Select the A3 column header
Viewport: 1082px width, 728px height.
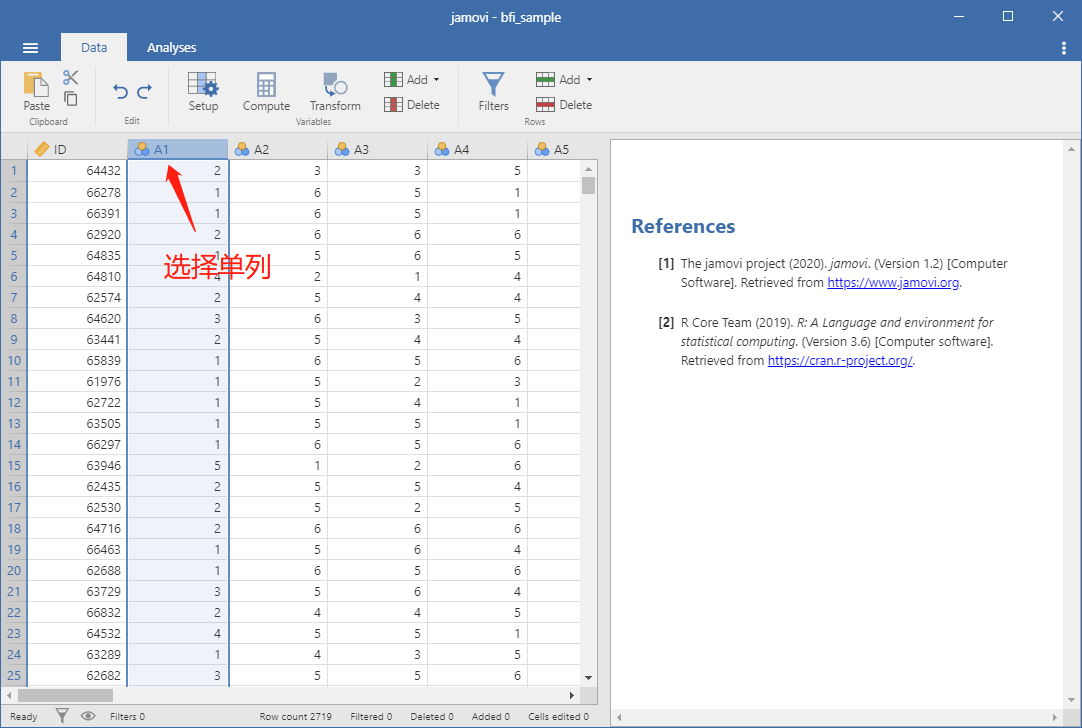377,149
